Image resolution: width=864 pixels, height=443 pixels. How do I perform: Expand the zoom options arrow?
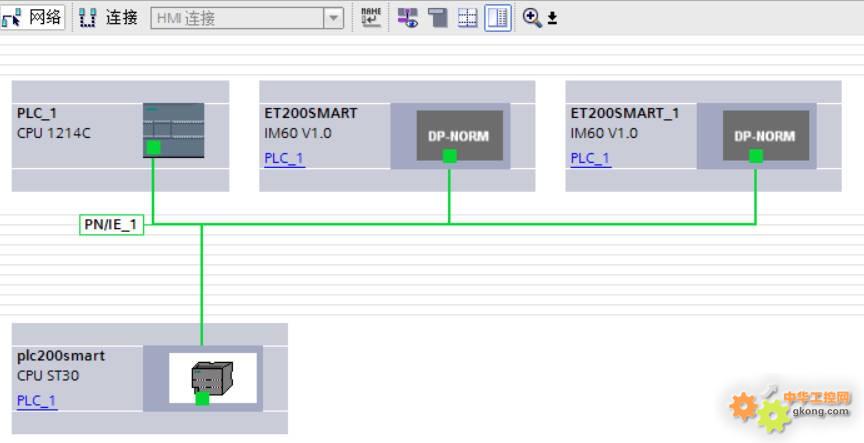552,18
